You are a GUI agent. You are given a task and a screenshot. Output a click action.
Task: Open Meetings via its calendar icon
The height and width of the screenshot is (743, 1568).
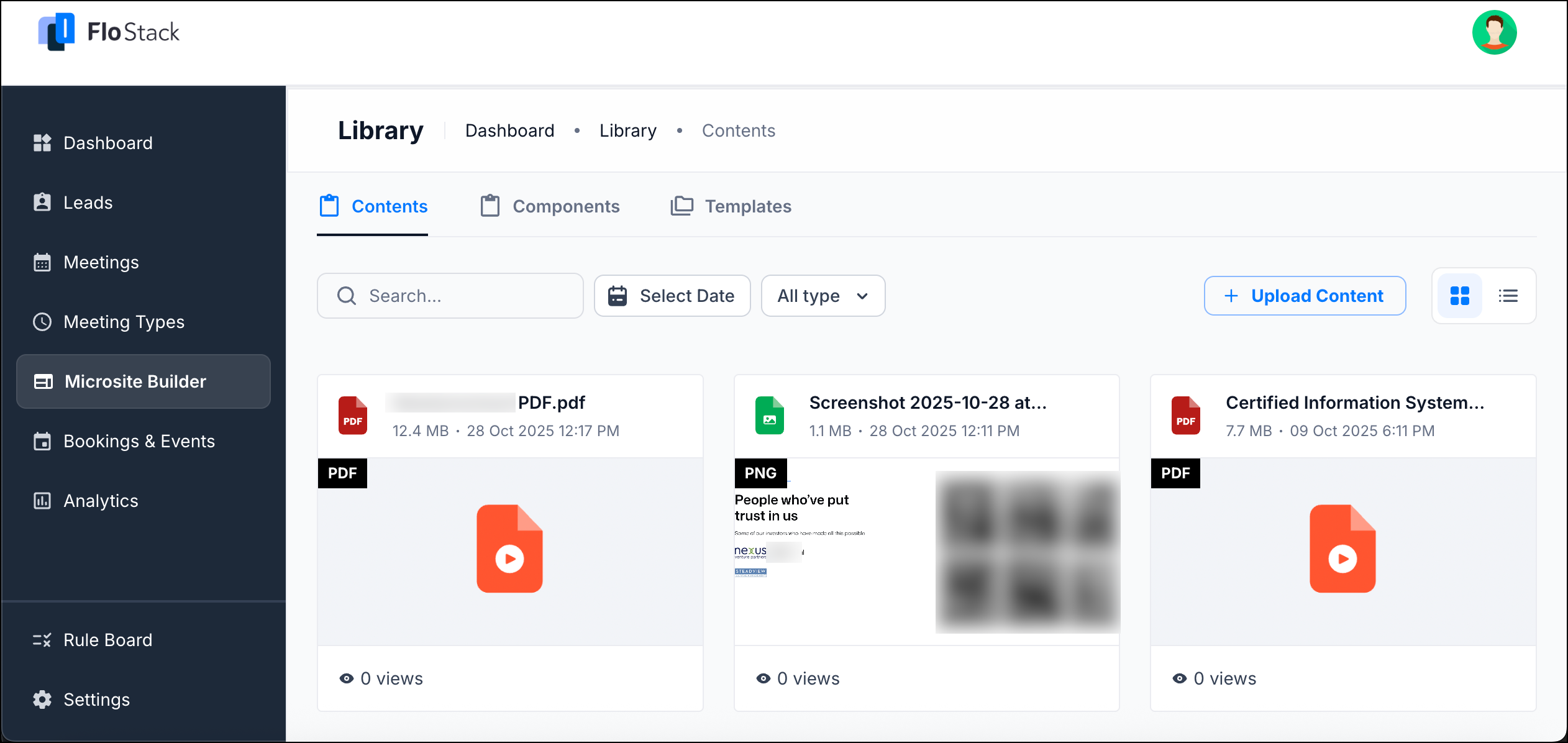(42, 262)
